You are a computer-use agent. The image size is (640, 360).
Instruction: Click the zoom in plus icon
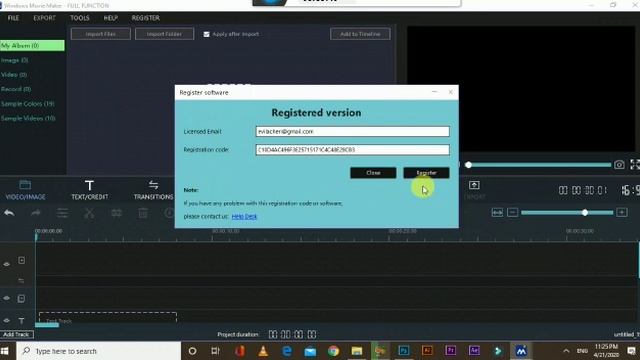[x=622, y=212]
